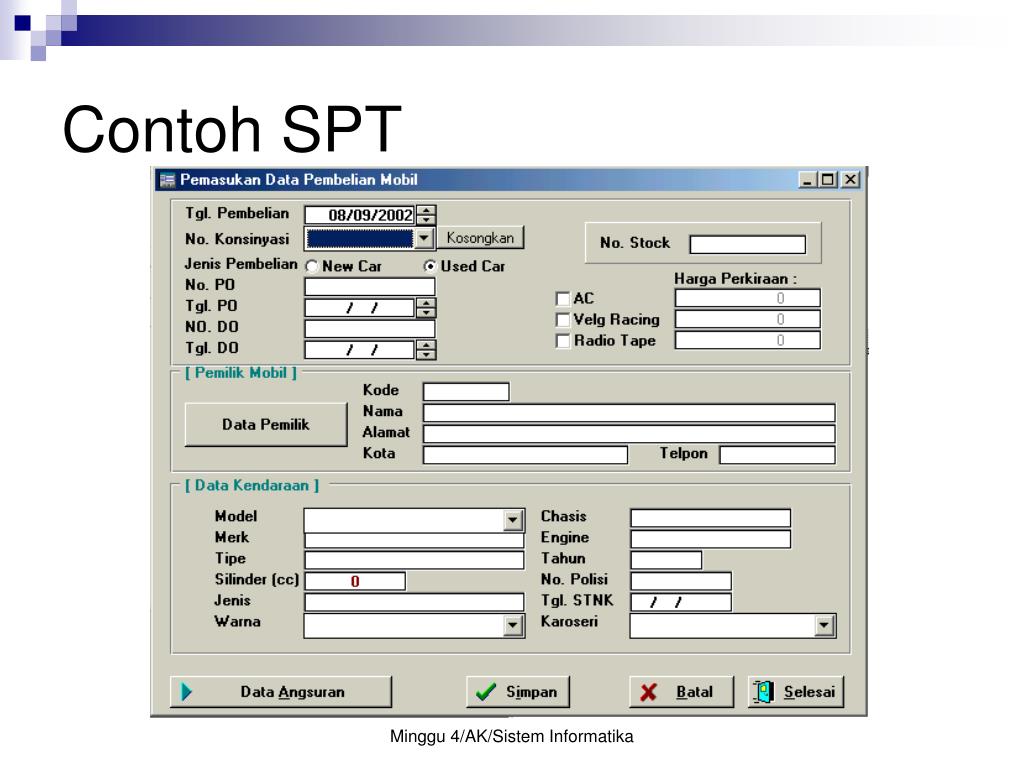Focus the Kode owner field
1024x768 pixels.
click(466, 392)
